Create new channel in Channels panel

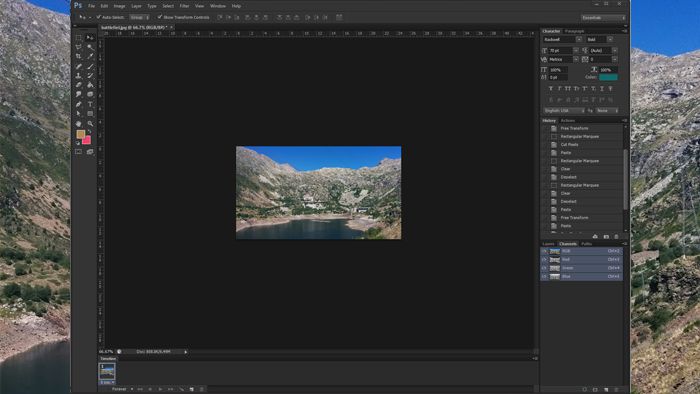tap(606, 390)
